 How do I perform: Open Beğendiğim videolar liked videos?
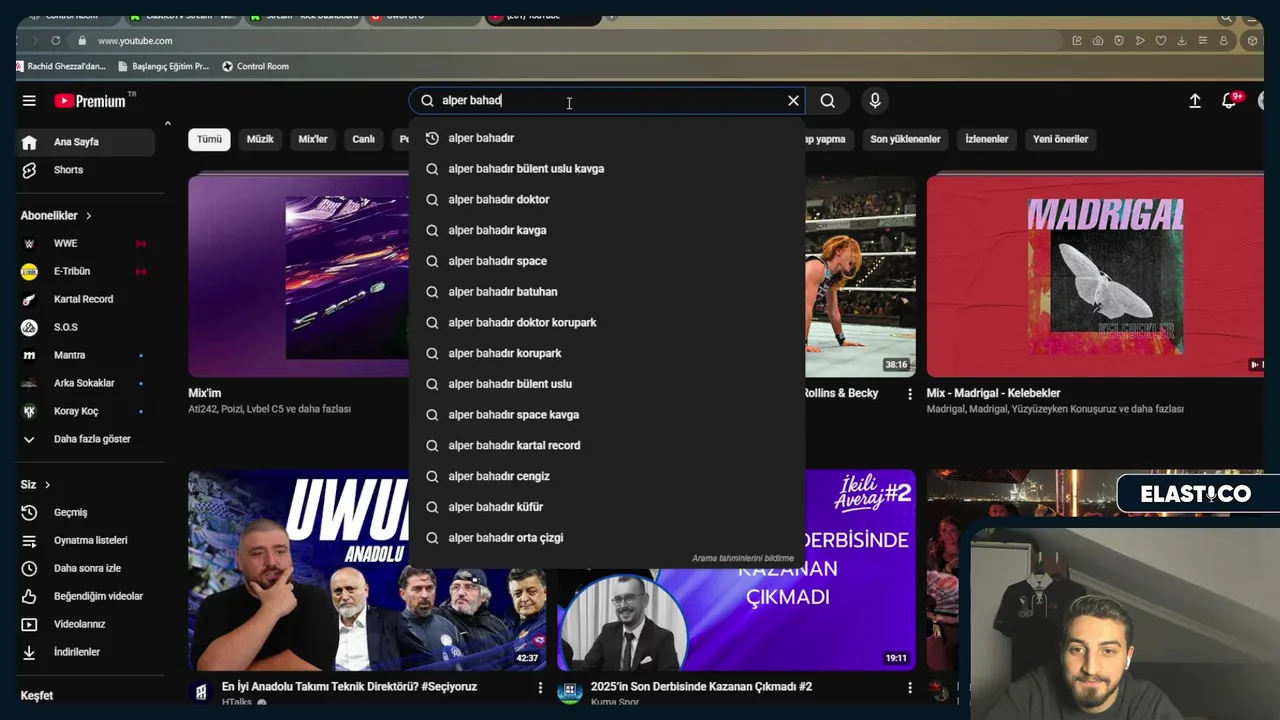pos(87,597)
